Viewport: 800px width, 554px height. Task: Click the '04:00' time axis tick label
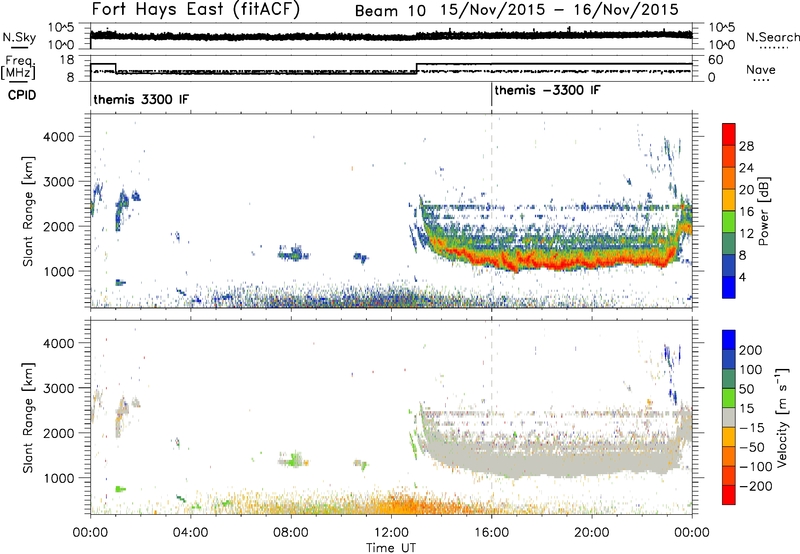click(190, 533)
